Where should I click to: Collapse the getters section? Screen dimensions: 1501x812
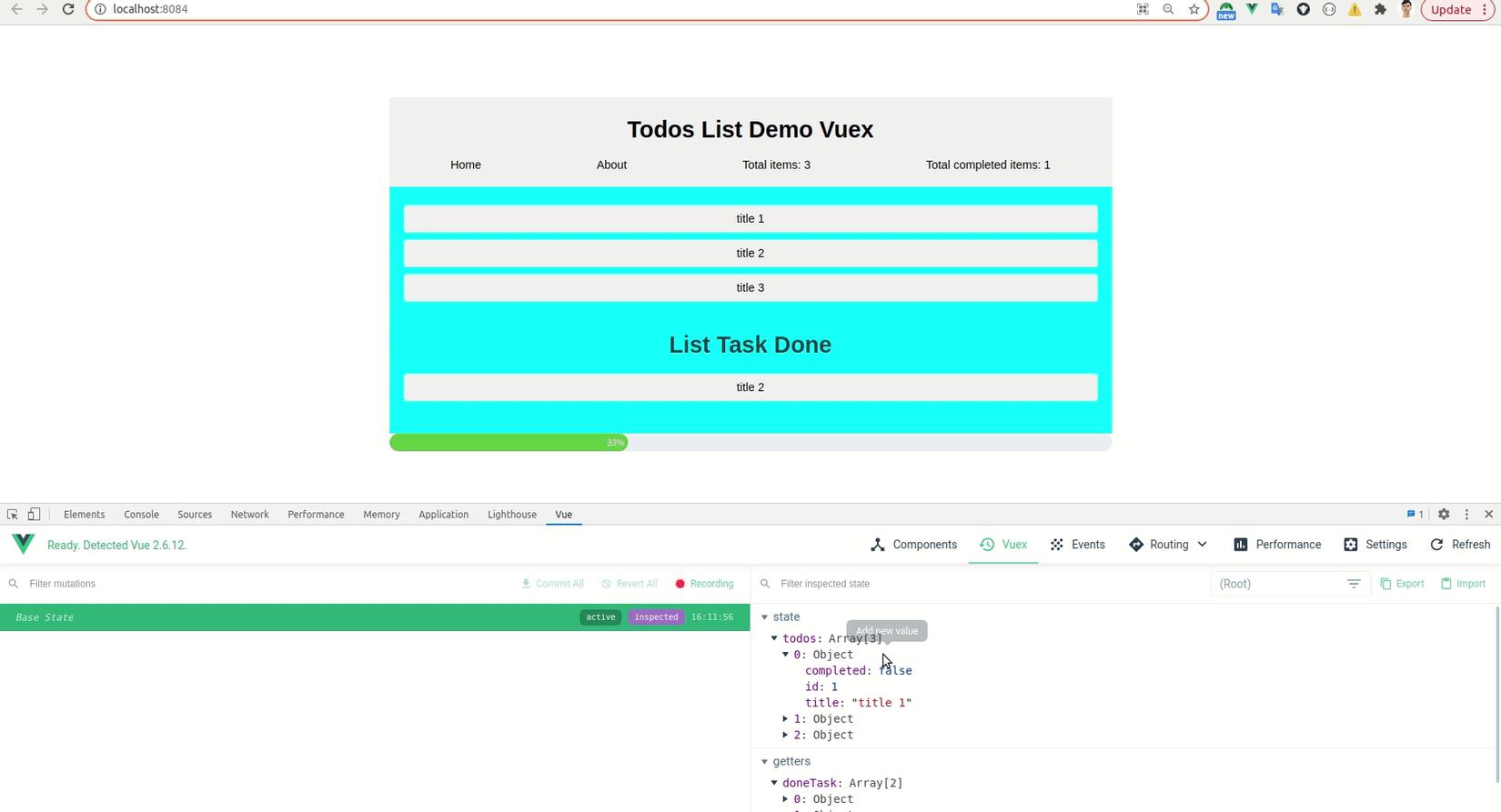click(765, 762)
